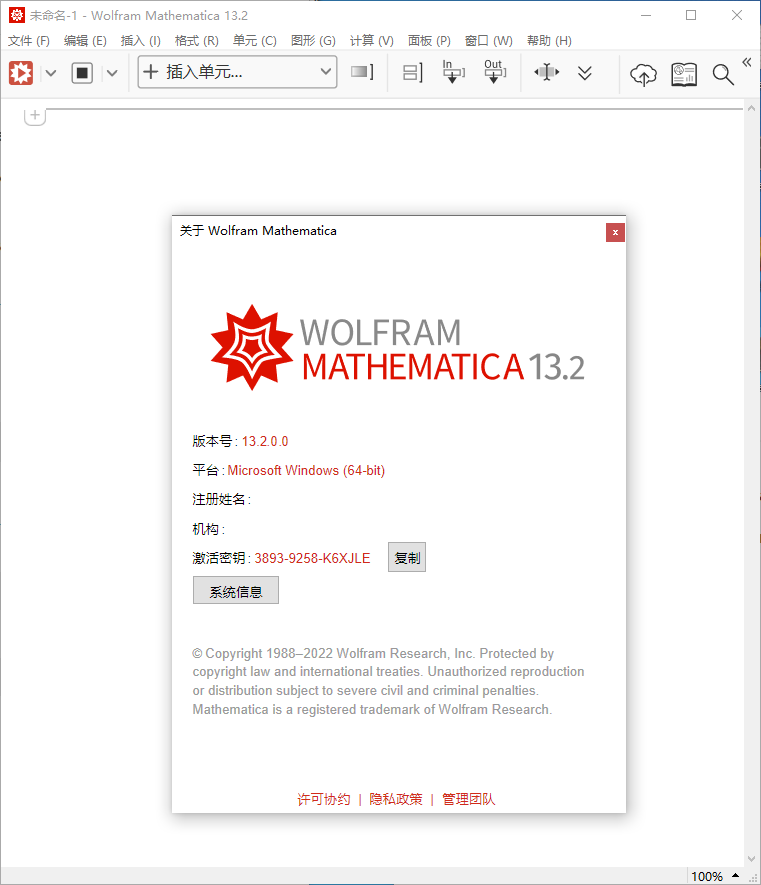Open the 文件 (F) menu
This screenshot has width=761, height=885.
(x=29, y=41)
